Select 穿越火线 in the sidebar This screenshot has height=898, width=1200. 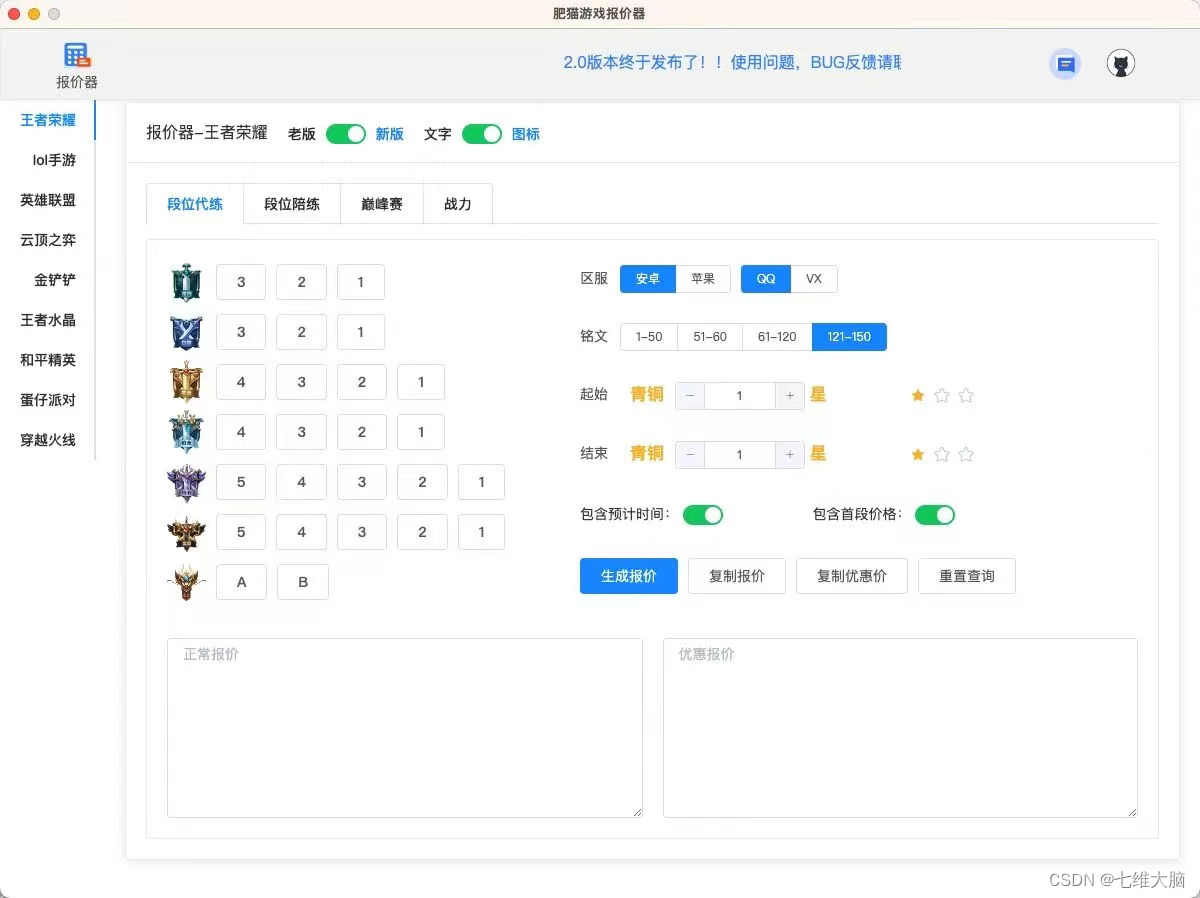tap(48, 440)
